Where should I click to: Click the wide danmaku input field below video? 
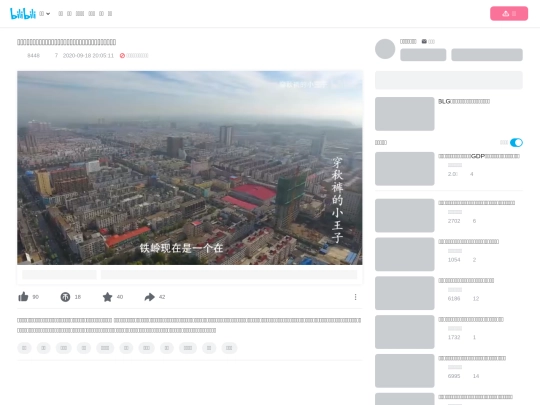pyautogui.click(x=229, y=274)
